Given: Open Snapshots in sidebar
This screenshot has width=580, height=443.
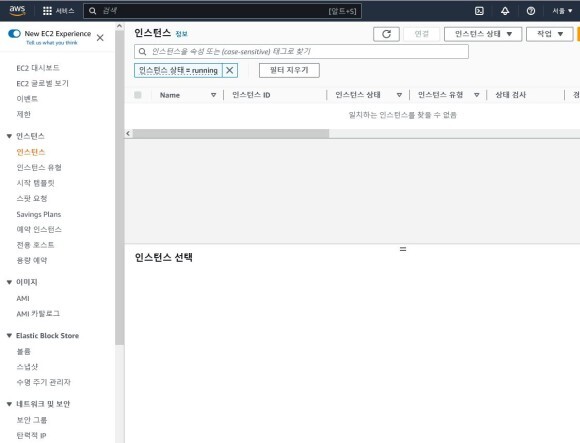Looking at the screenshot, I should 27,367.
